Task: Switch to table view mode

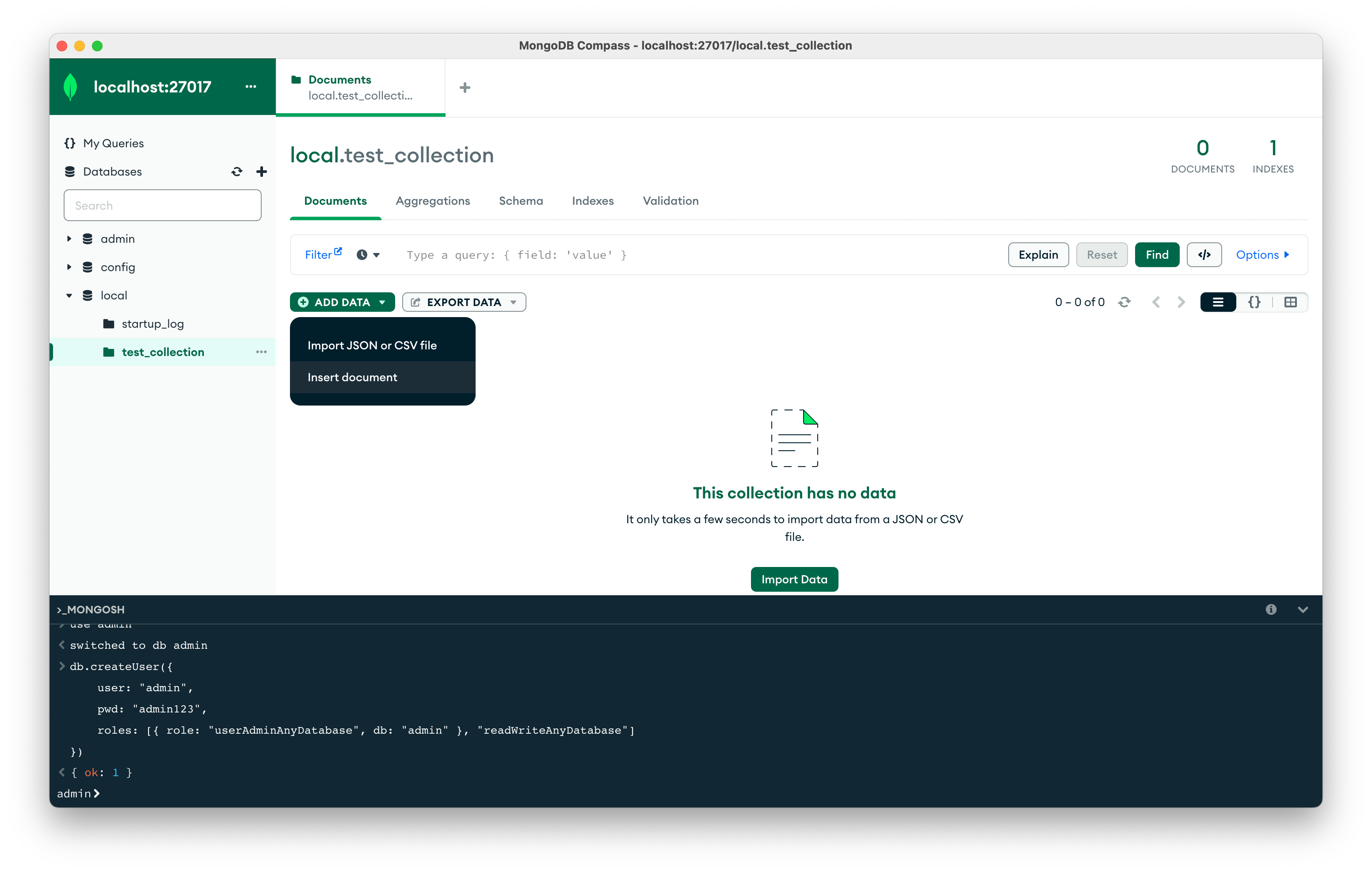Action: coord(1291,302)
